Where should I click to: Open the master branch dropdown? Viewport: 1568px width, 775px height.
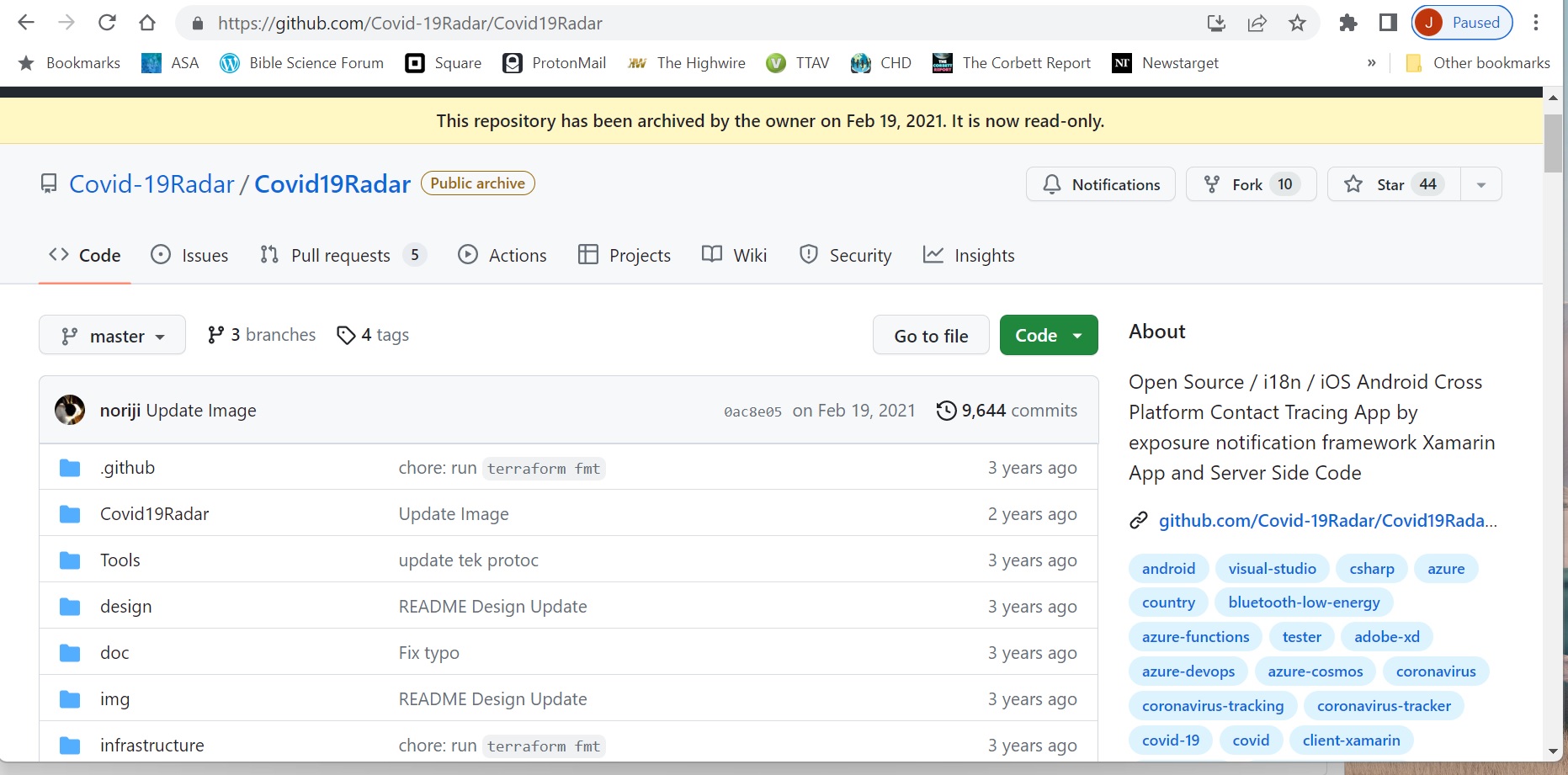pyautogui.click(x=112, y=336)
